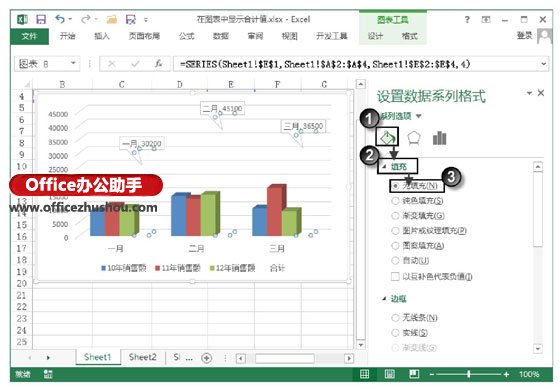
Task: Click the 合计 legend entry
Action: pyautogui.click(x=277, y=268)
